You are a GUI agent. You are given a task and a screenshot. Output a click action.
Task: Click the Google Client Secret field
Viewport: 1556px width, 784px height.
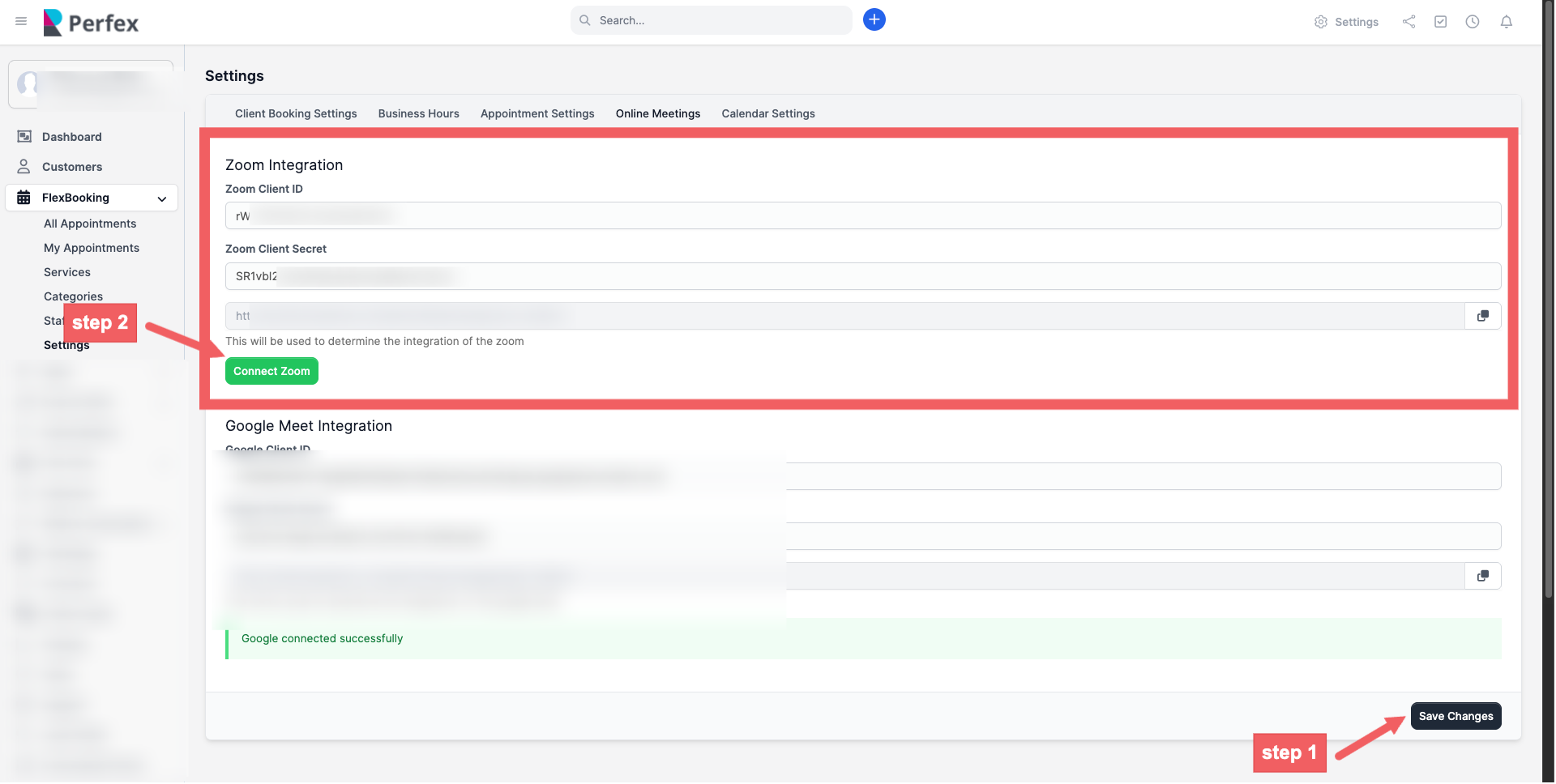tap(863, 536)
